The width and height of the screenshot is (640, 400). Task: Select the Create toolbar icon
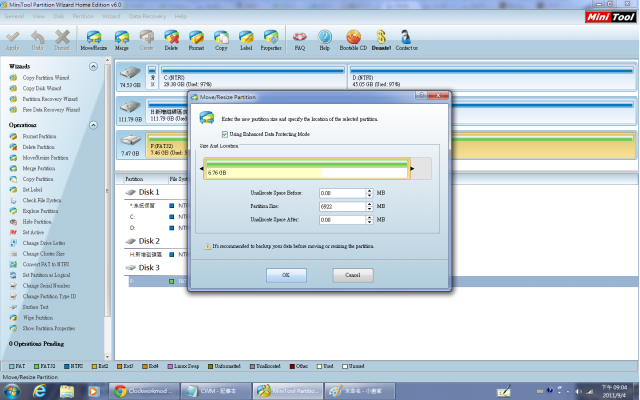pos(147,40)
